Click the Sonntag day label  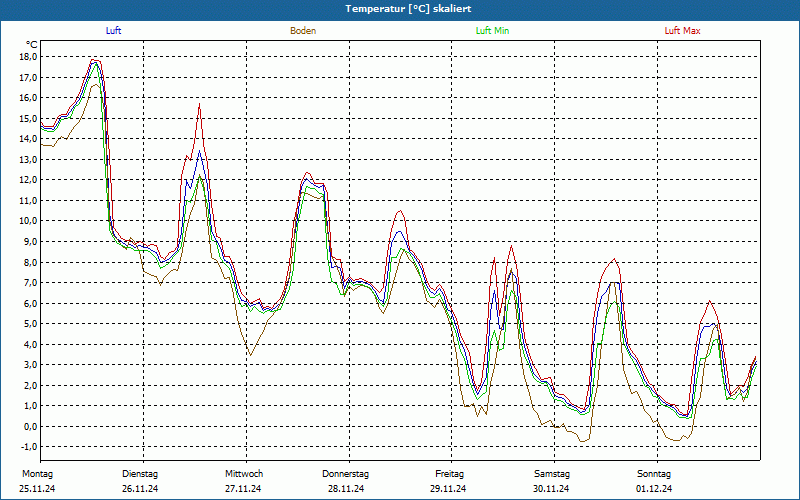(x=654, y=474)
